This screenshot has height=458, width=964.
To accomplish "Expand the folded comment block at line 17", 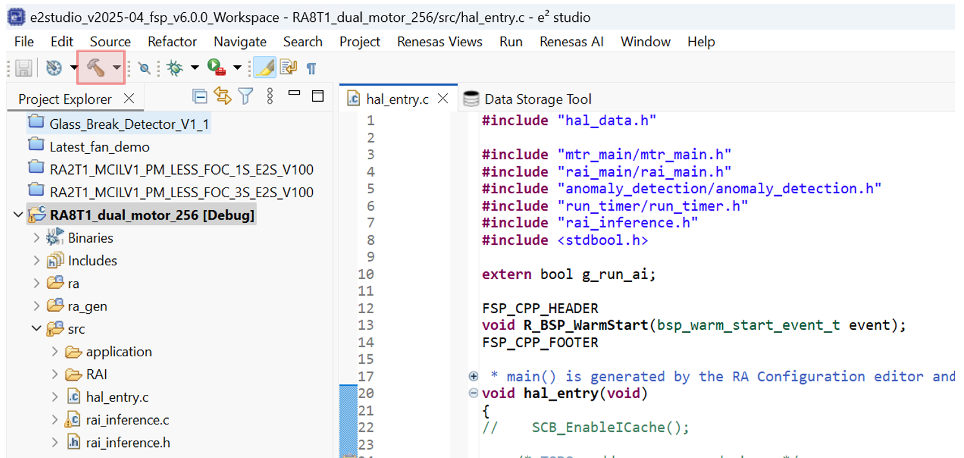I will [473, 376].
